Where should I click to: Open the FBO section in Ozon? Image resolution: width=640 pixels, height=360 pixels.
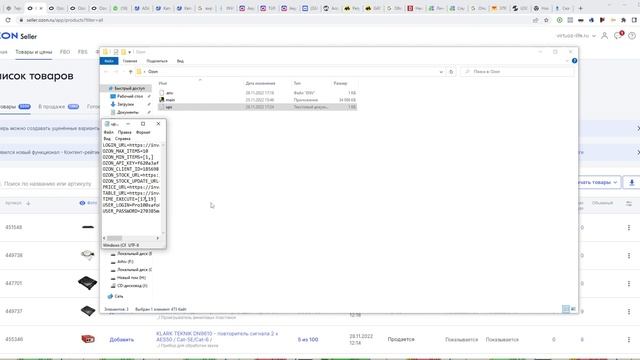(x=64, y=52)
